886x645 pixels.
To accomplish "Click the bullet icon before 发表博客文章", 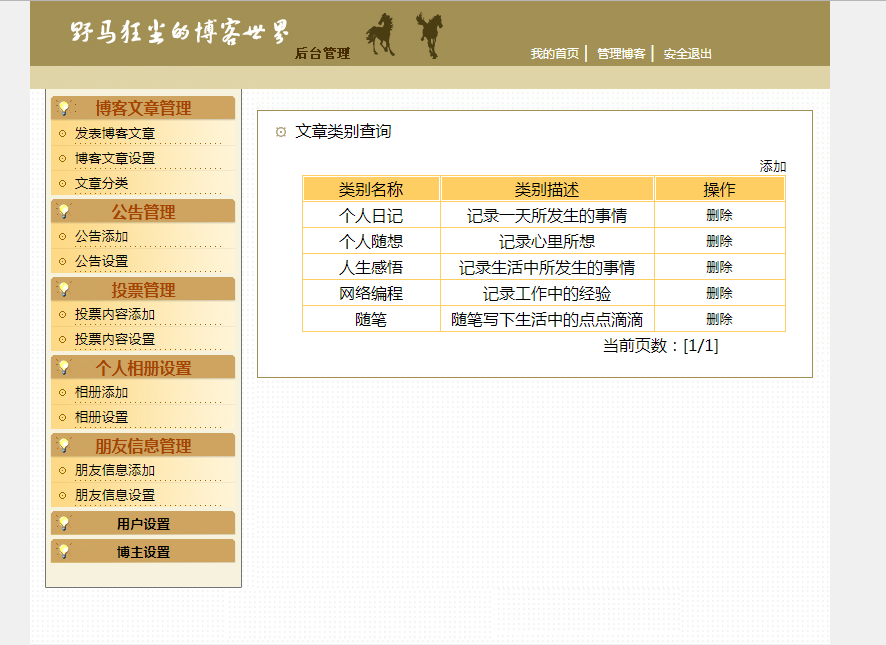I will click(63, 134).
